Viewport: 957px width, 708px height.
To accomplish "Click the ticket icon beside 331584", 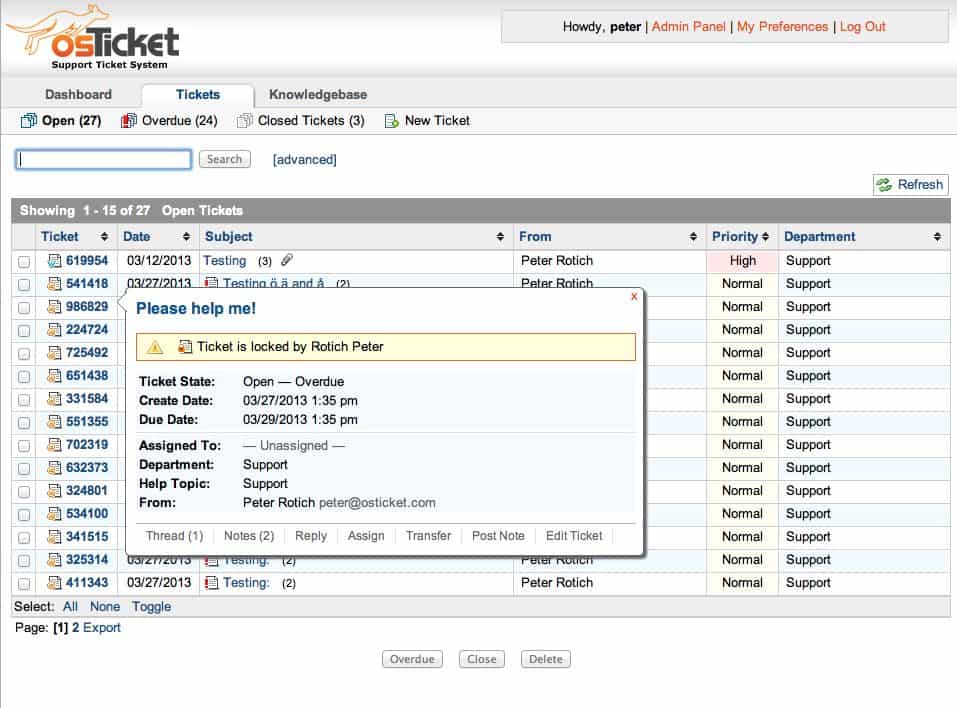I will (x=54, y=399).
